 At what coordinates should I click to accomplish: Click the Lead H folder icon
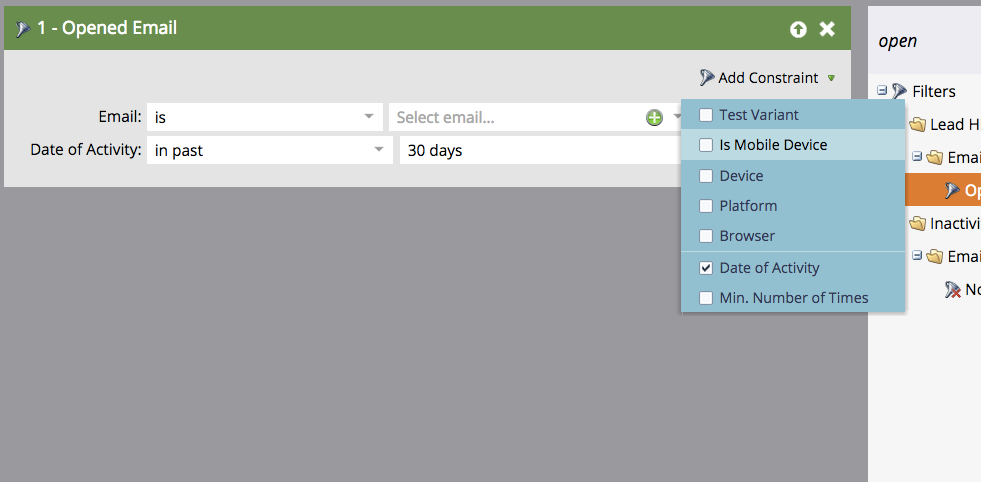click(917, 125)
